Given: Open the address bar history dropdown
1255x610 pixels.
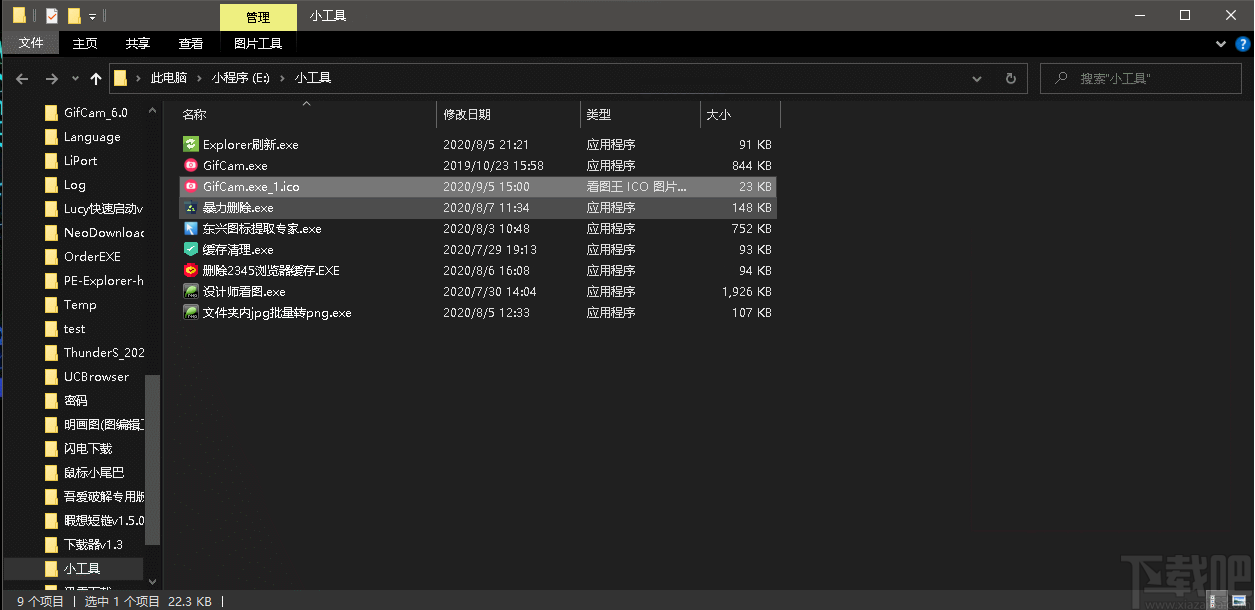Looking at the screenshot, I should [x=977, y=78].
